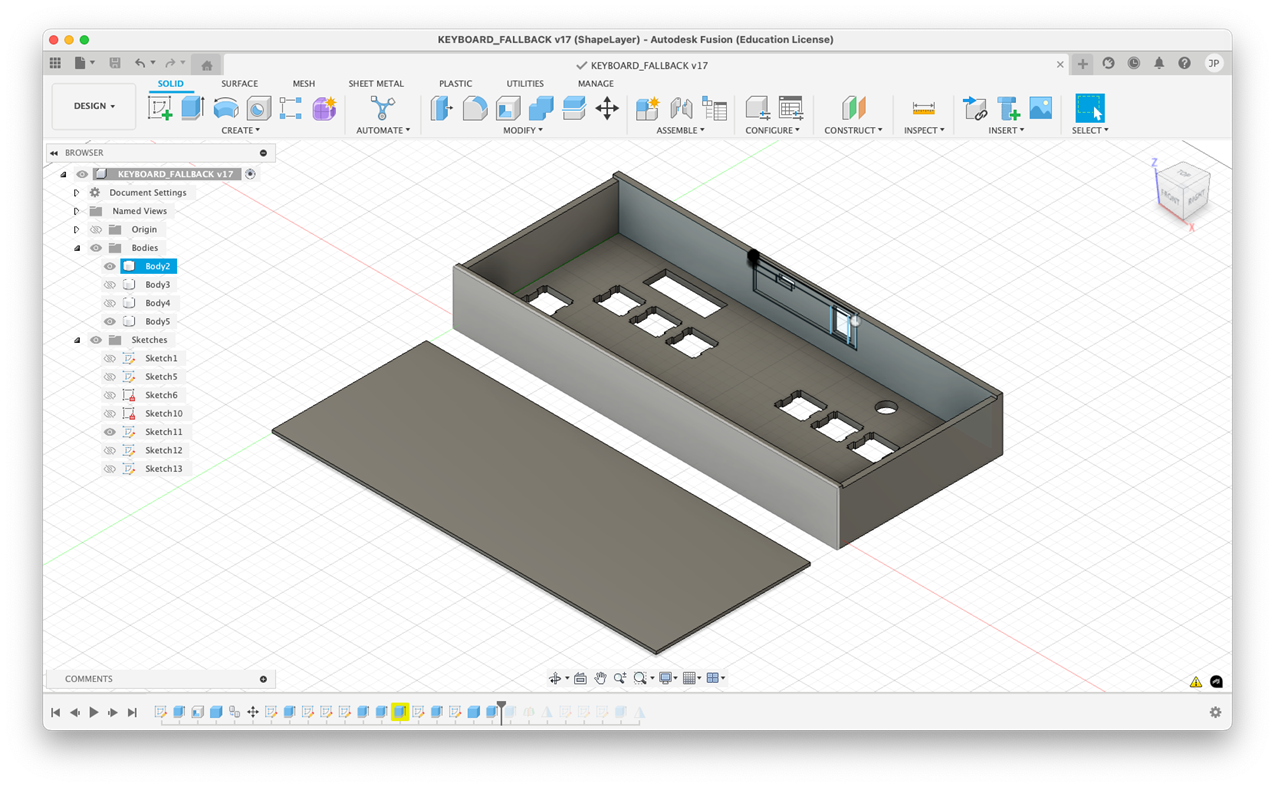Switch to the Surface tab
The width and height of the screenshot is (1275, 787).
pos(239,84)
